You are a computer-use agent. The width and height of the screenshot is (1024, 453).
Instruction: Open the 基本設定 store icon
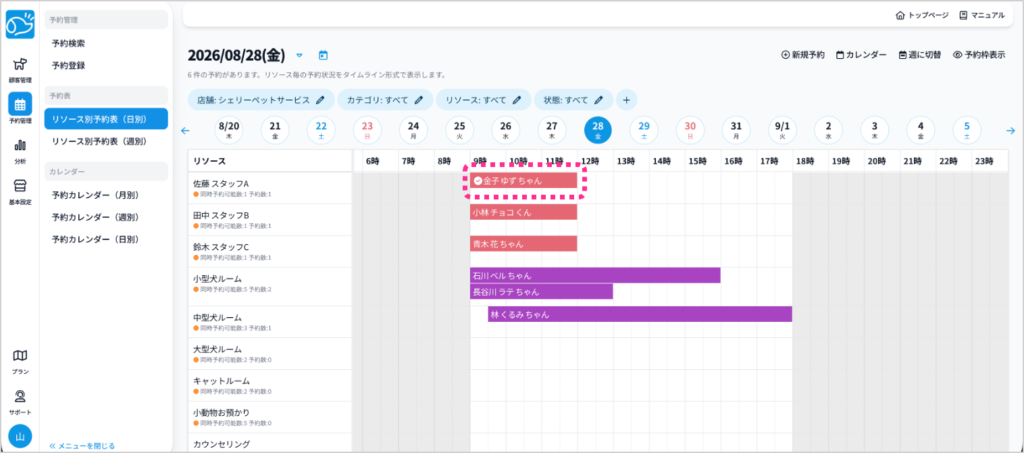click(20, 191)
